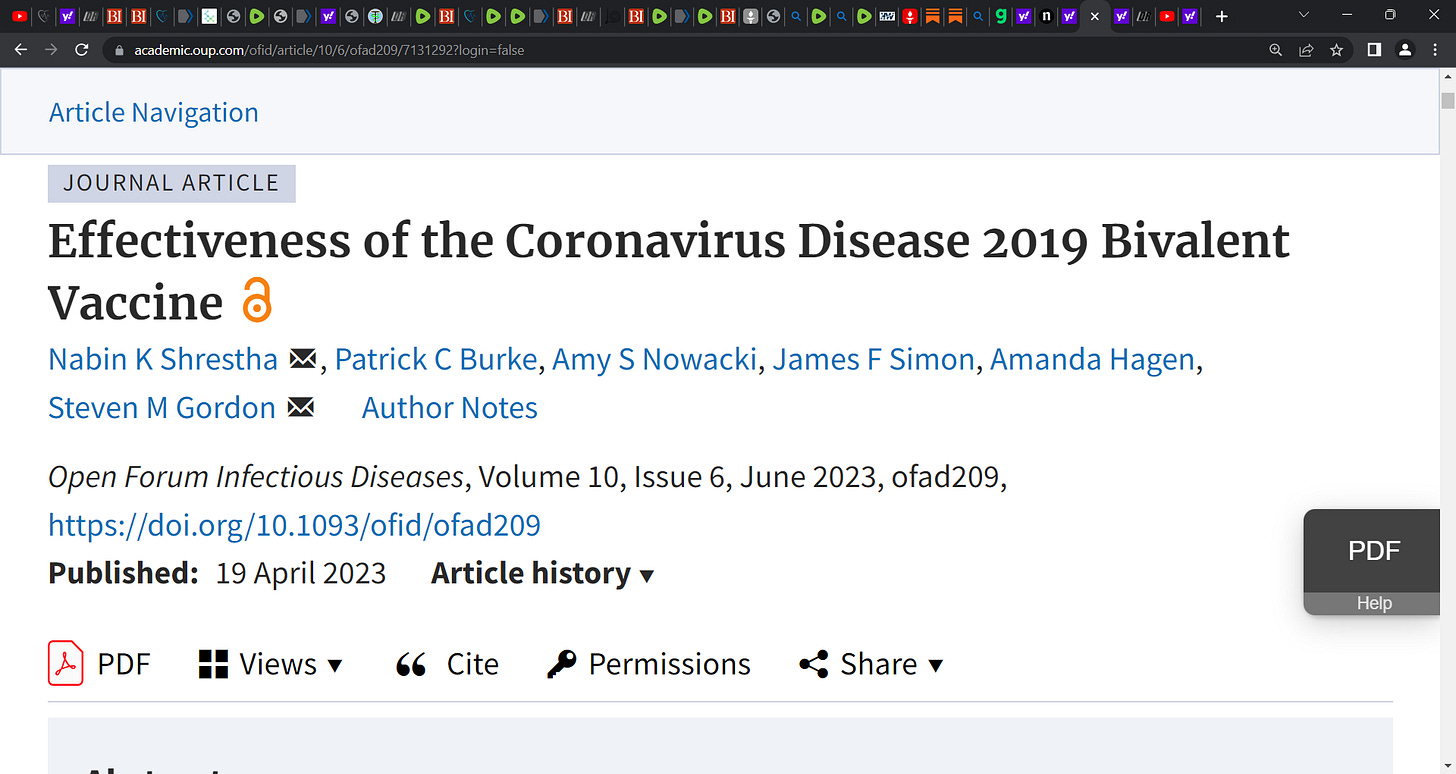
Task: Go back to the previous page
Action: pos(20,50)
